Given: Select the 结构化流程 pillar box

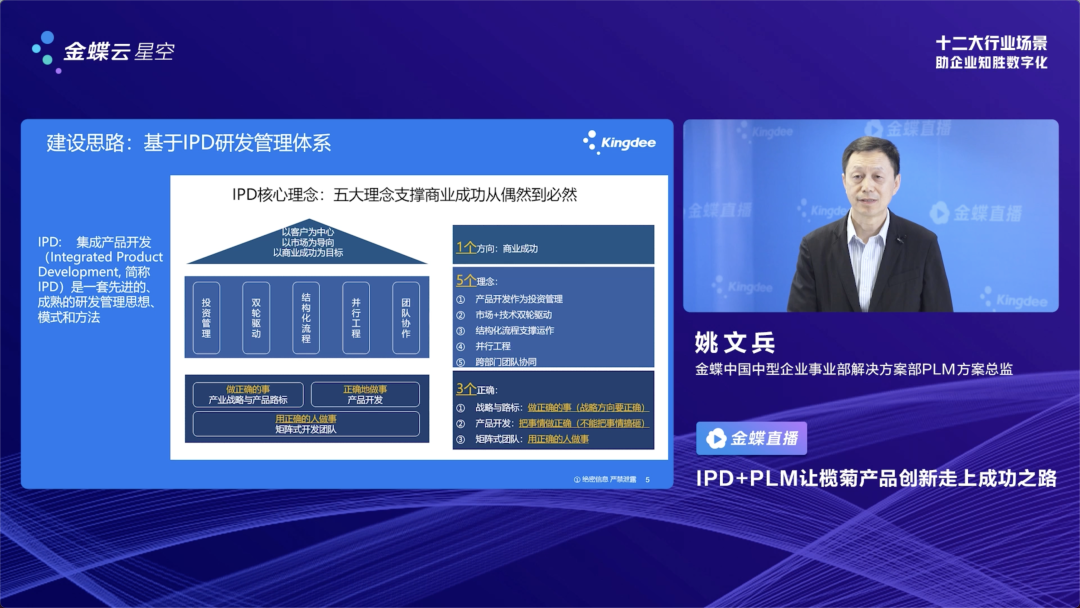Looking at the screenshot, I should (x=306, y=318).
